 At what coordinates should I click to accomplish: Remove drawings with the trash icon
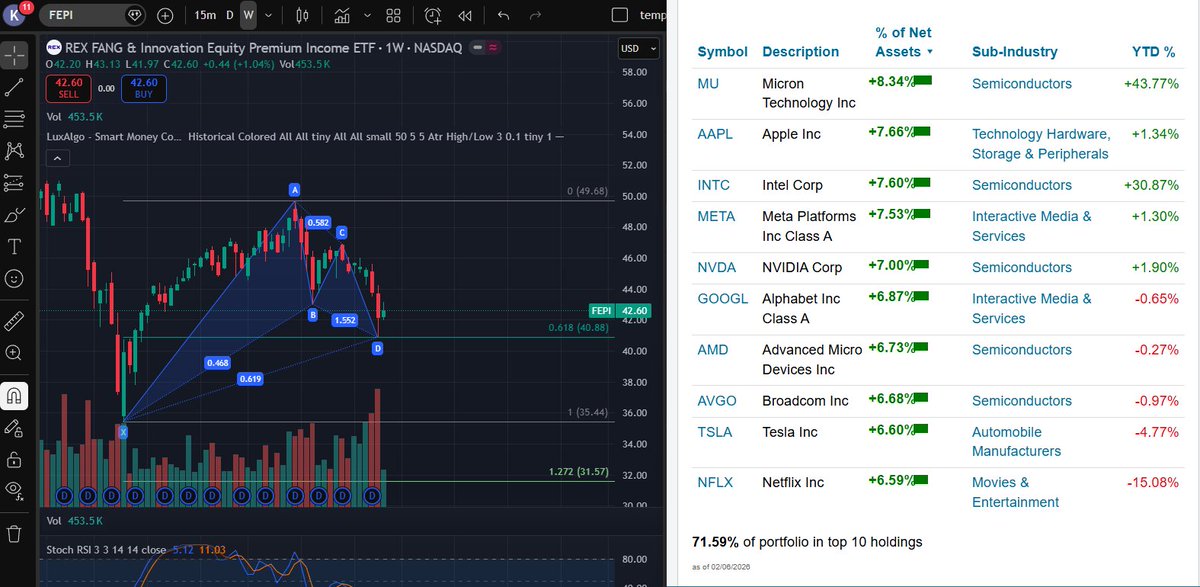[x=14, y=533]
